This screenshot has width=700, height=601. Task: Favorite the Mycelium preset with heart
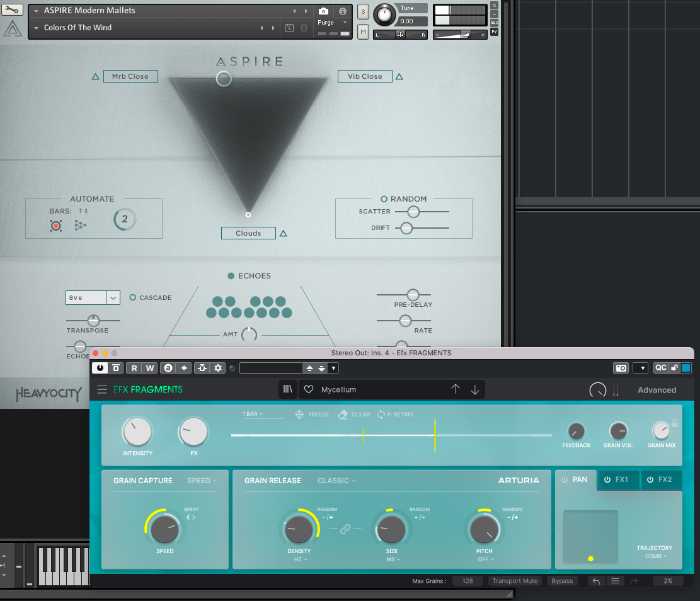point(308,389)
